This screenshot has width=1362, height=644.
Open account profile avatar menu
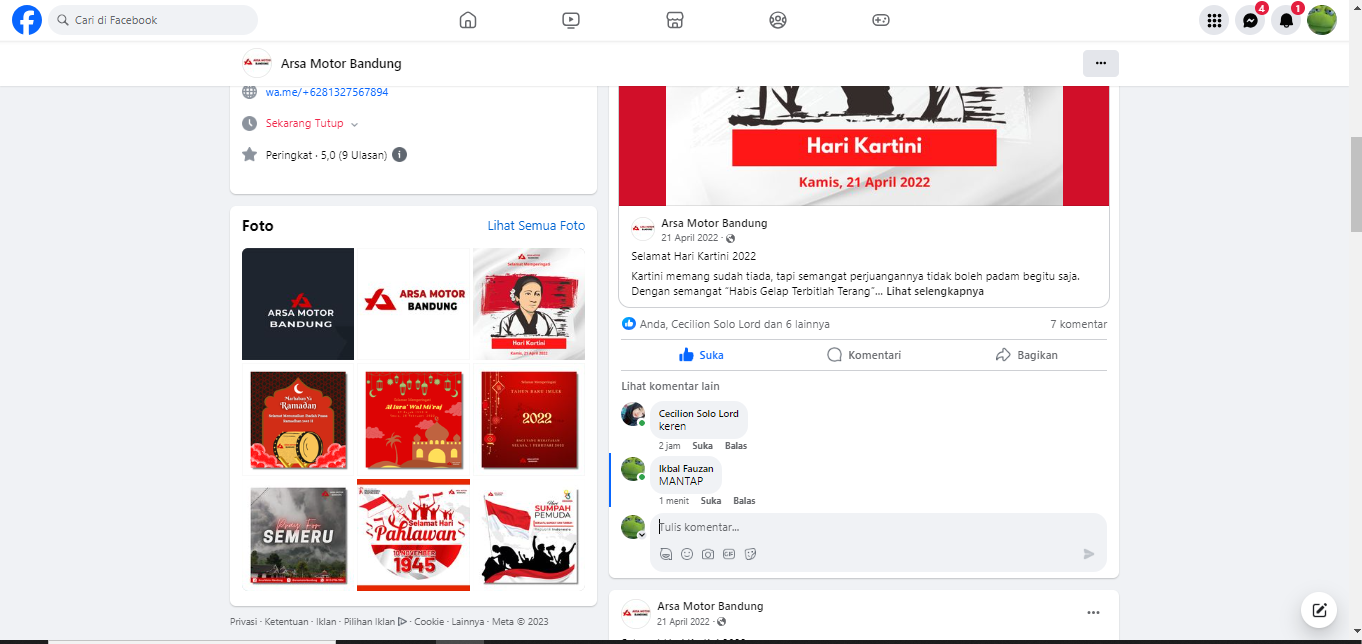1322,20
